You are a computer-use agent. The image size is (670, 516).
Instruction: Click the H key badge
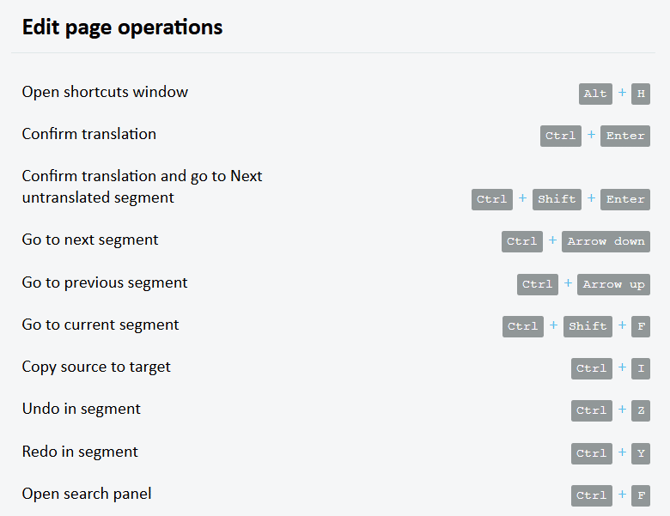641,94
